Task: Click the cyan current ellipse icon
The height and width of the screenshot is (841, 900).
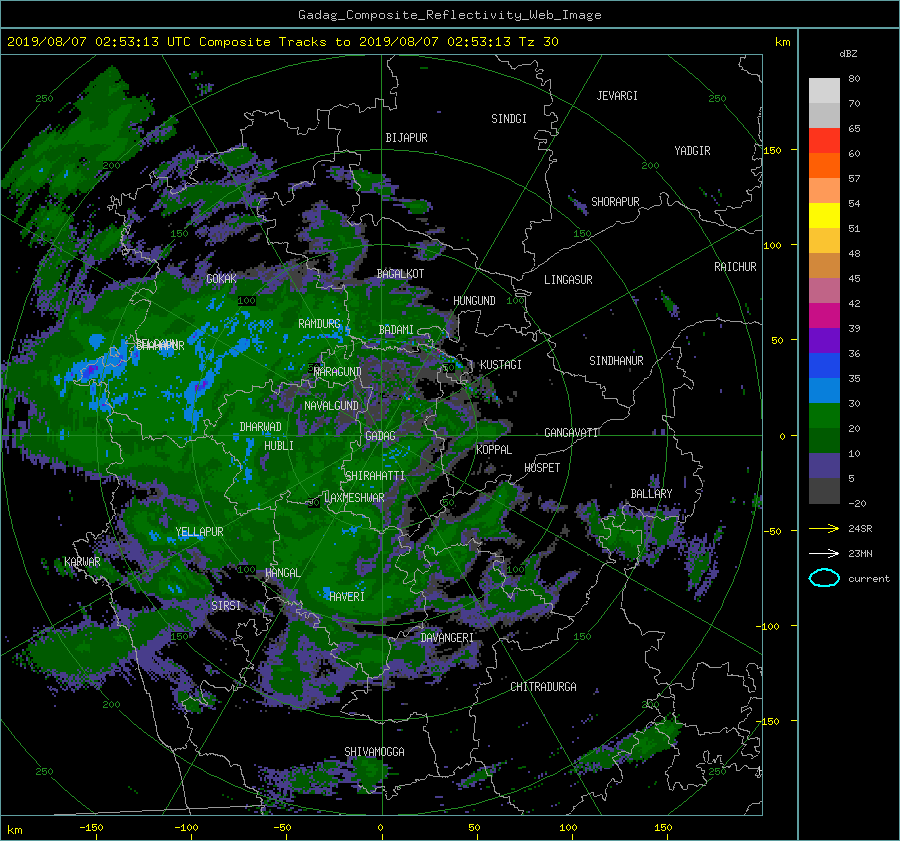Action: coord(824,578)
